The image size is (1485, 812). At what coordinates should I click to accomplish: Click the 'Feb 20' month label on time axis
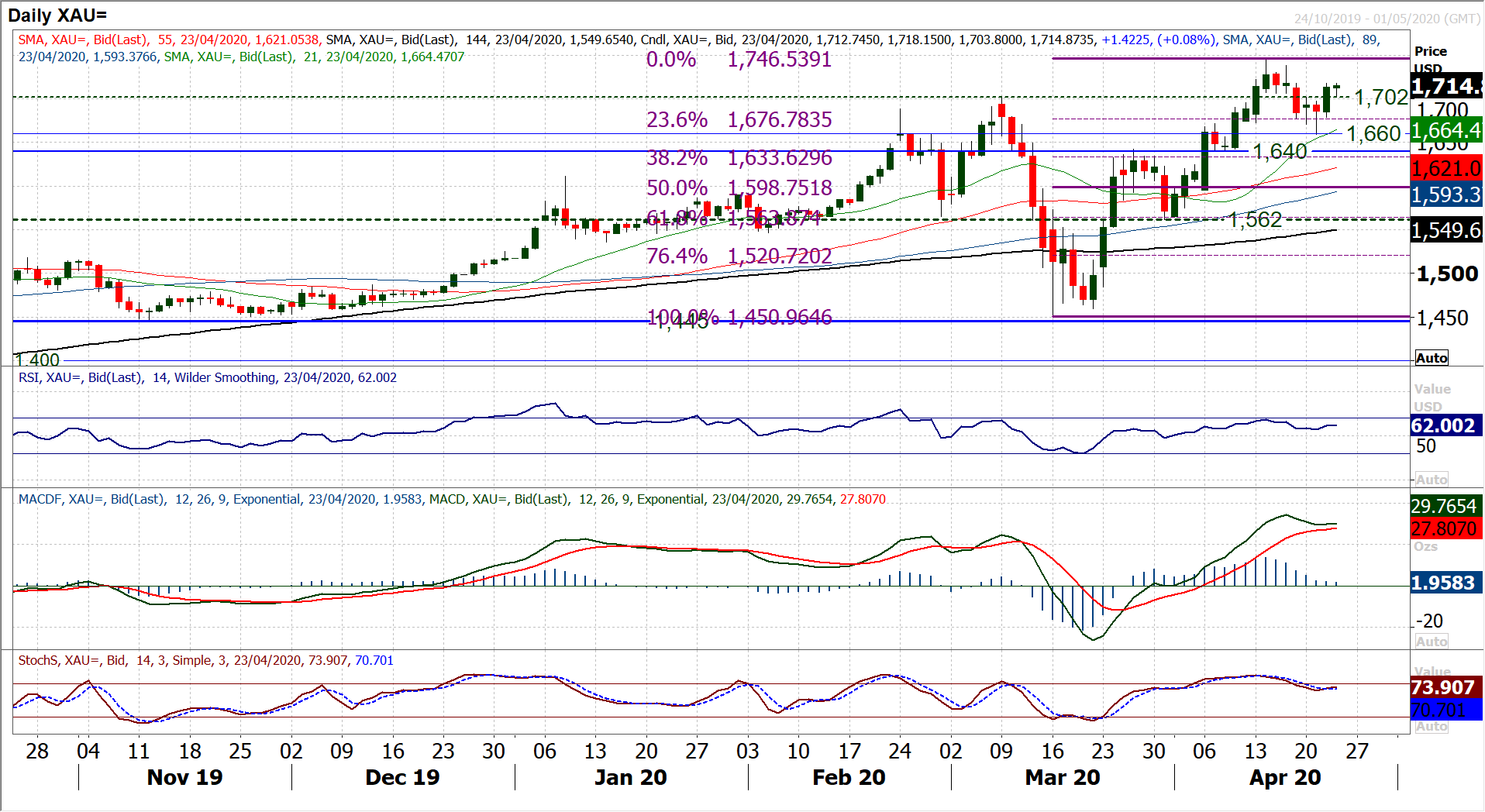pyautogui.click(x=849, y=778)
